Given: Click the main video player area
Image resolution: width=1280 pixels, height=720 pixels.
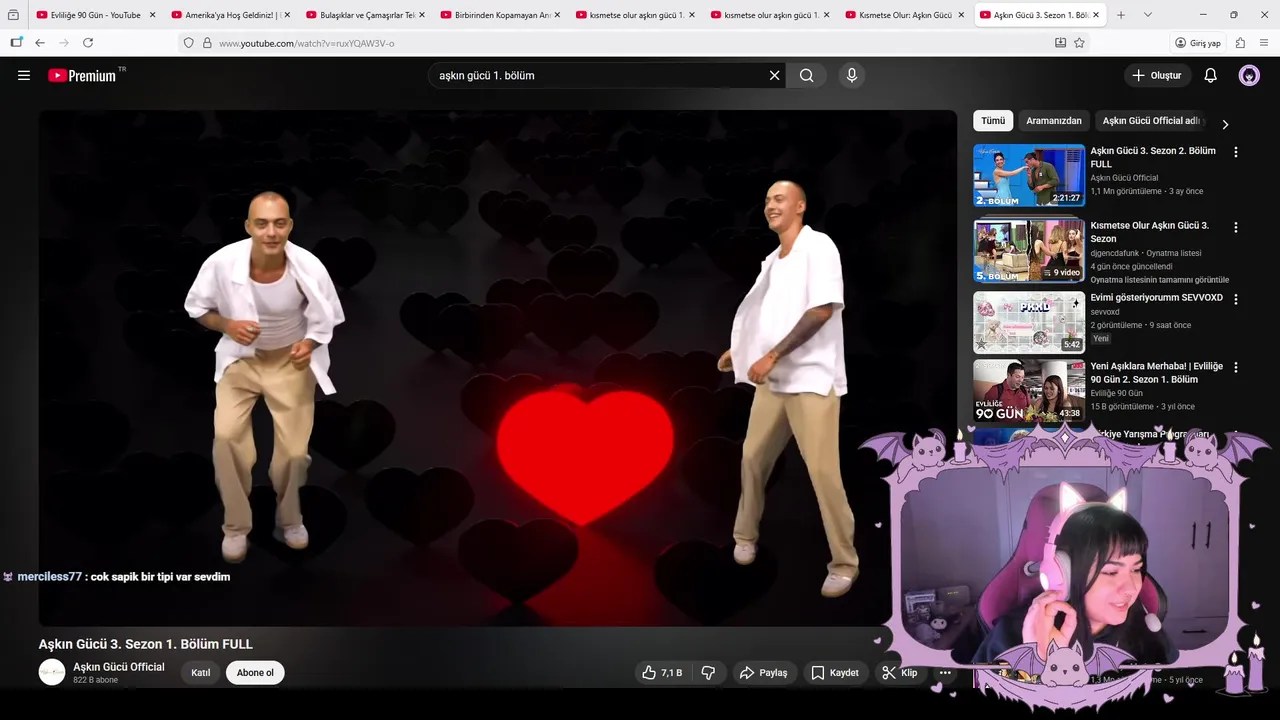Looking at the screenshot, I should 497,367.
